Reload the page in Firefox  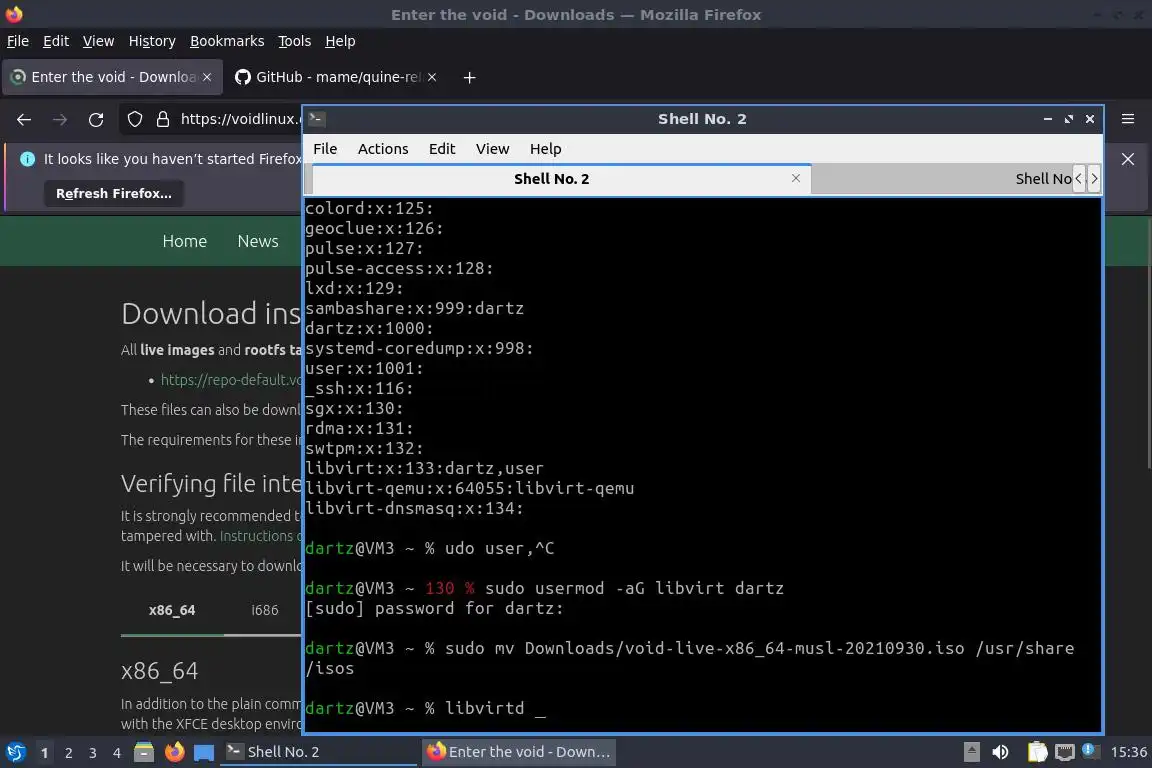pyautogui.click(x=96, y=119)
